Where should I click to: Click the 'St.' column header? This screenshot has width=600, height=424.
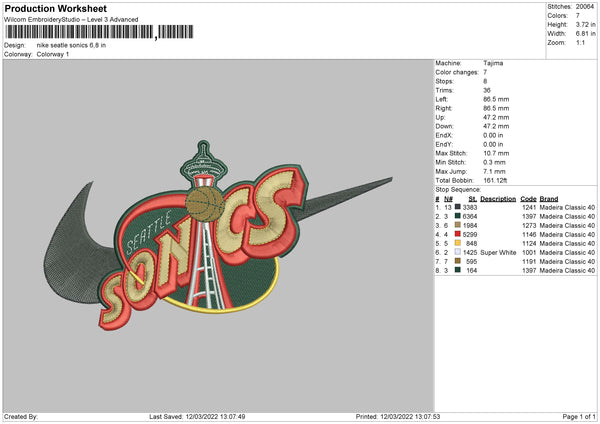pos(473,199)
